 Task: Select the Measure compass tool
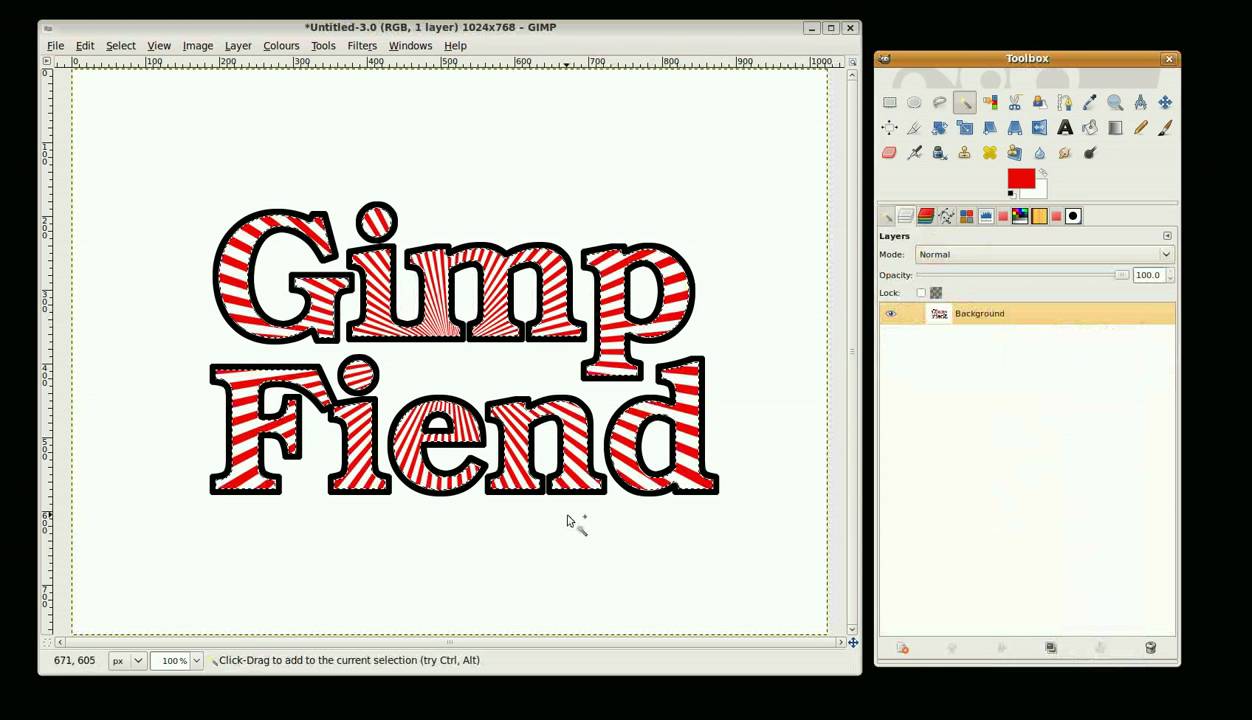pyautogui.click(x=1140, y=102)
